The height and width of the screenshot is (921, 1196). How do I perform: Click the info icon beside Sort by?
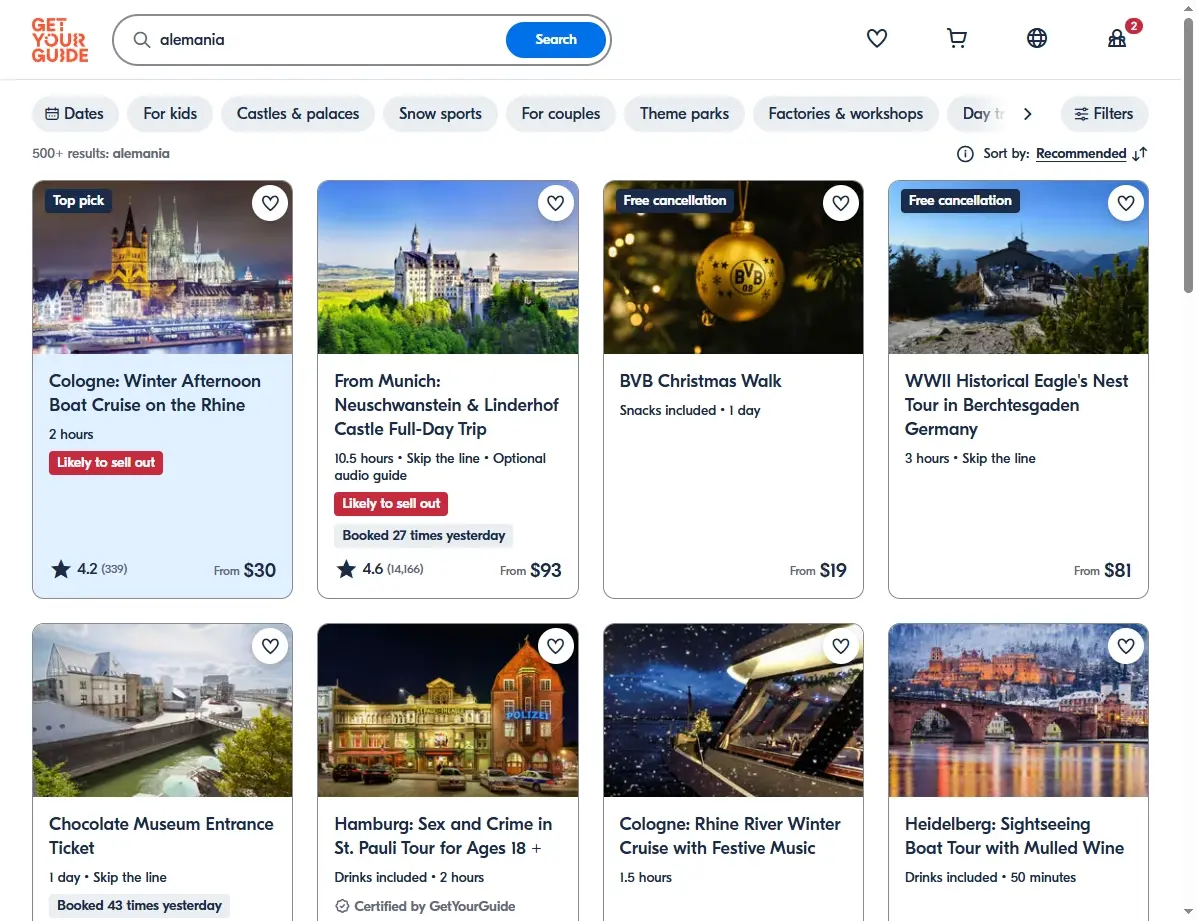click(965, 154)
